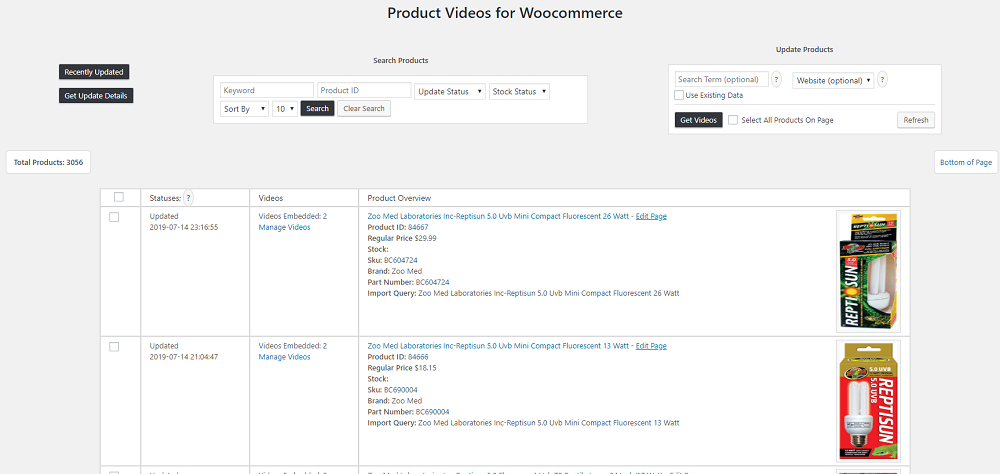This screenshot has width=1000, height=474.
Task: Click the Recently Updated button
Action: (94, 72)
